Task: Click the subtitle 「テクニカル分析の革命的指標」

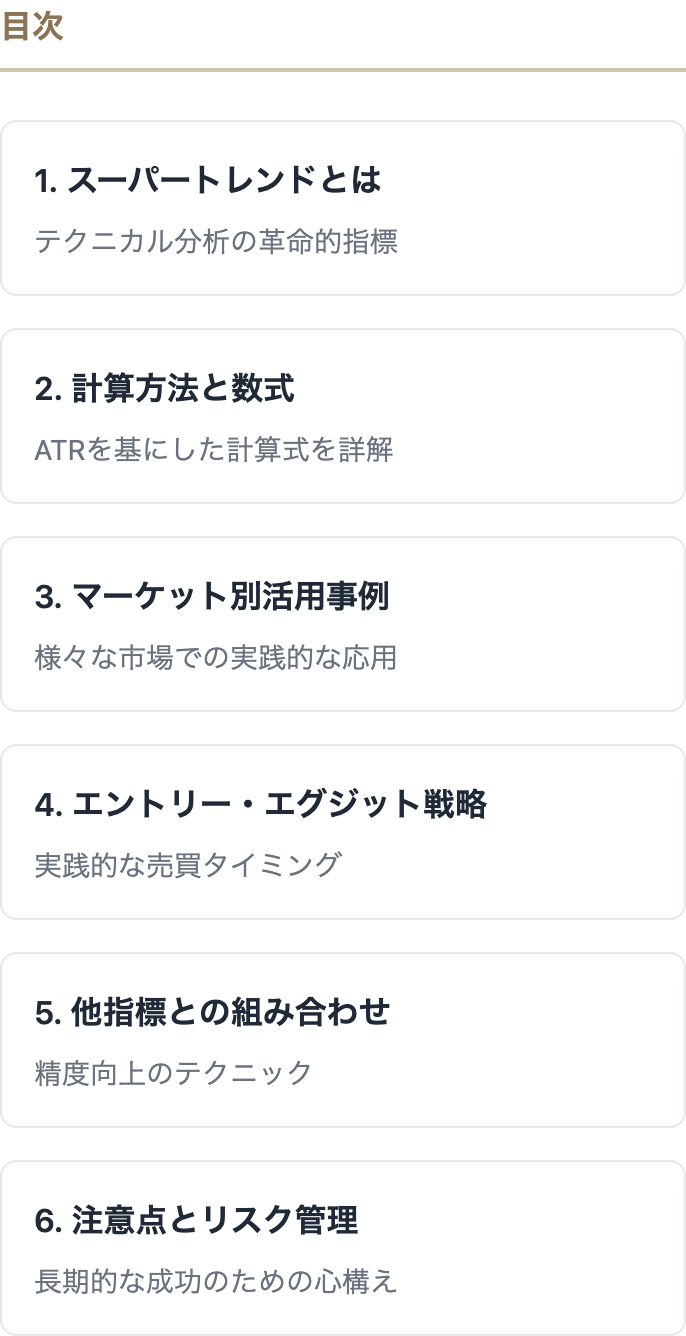Action: 216,242
